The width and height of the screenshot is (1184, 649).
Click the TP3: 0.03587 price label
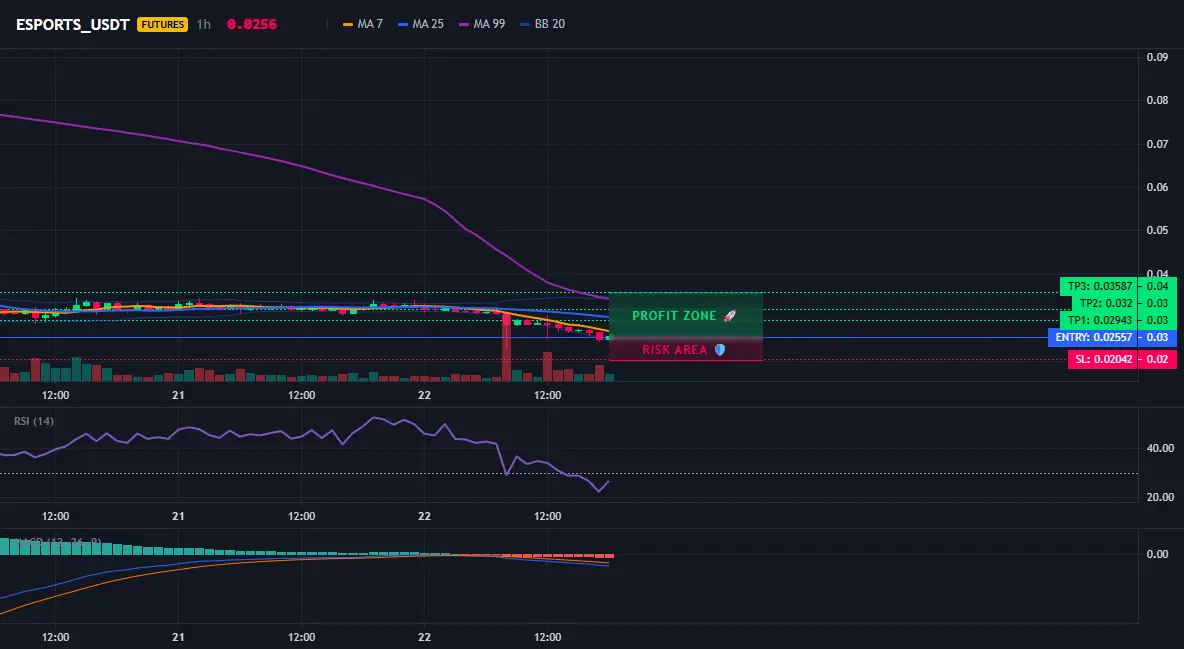click(x=1098, y=286)
